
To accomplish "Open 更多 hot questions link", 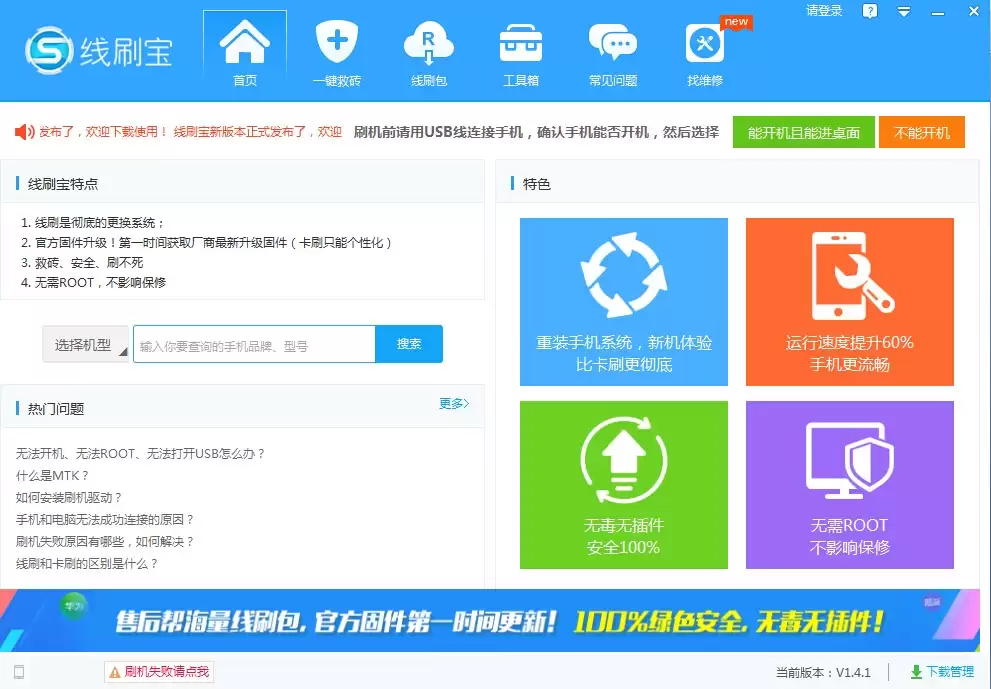I will (454, 403).
